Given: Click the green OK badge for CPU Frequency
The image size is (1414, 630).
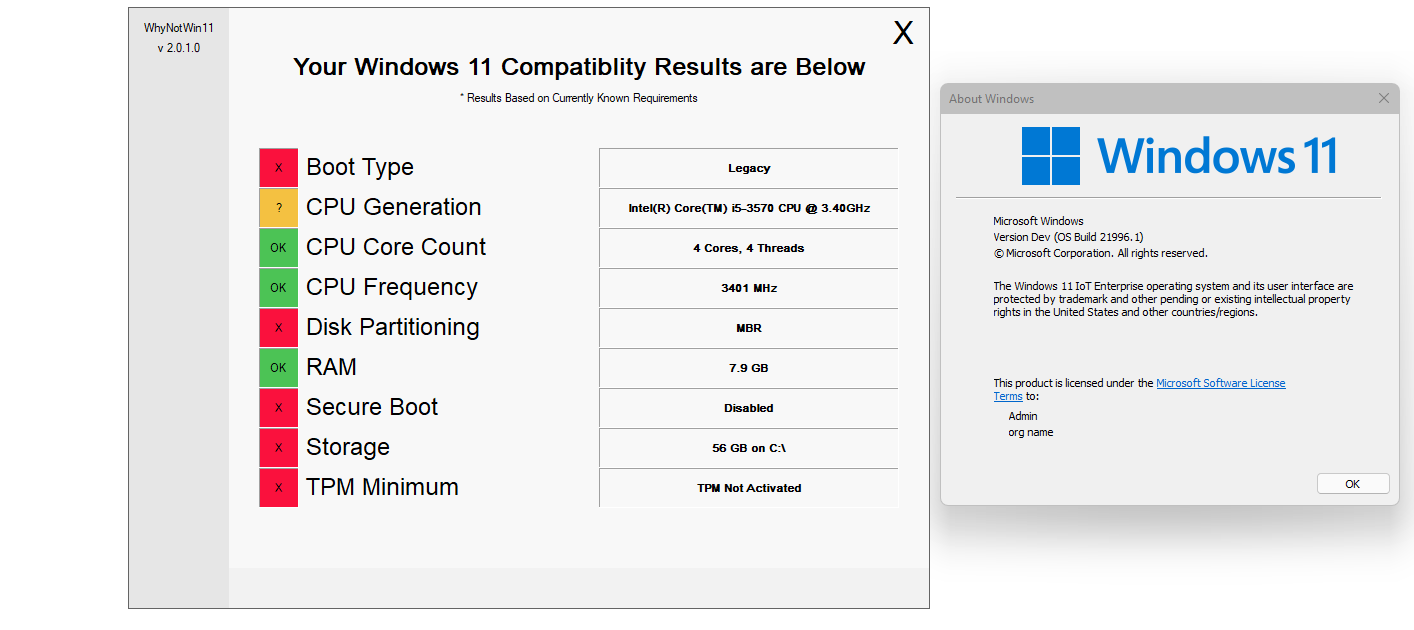Looking at the screenshot, I should (278, 287).
